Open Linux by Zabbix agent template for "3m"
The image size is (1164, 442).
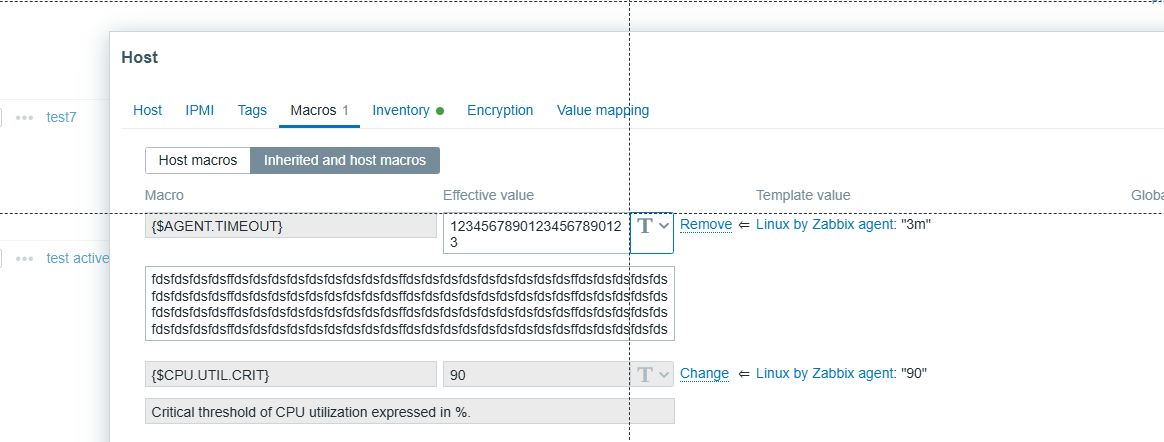point(825,225)
